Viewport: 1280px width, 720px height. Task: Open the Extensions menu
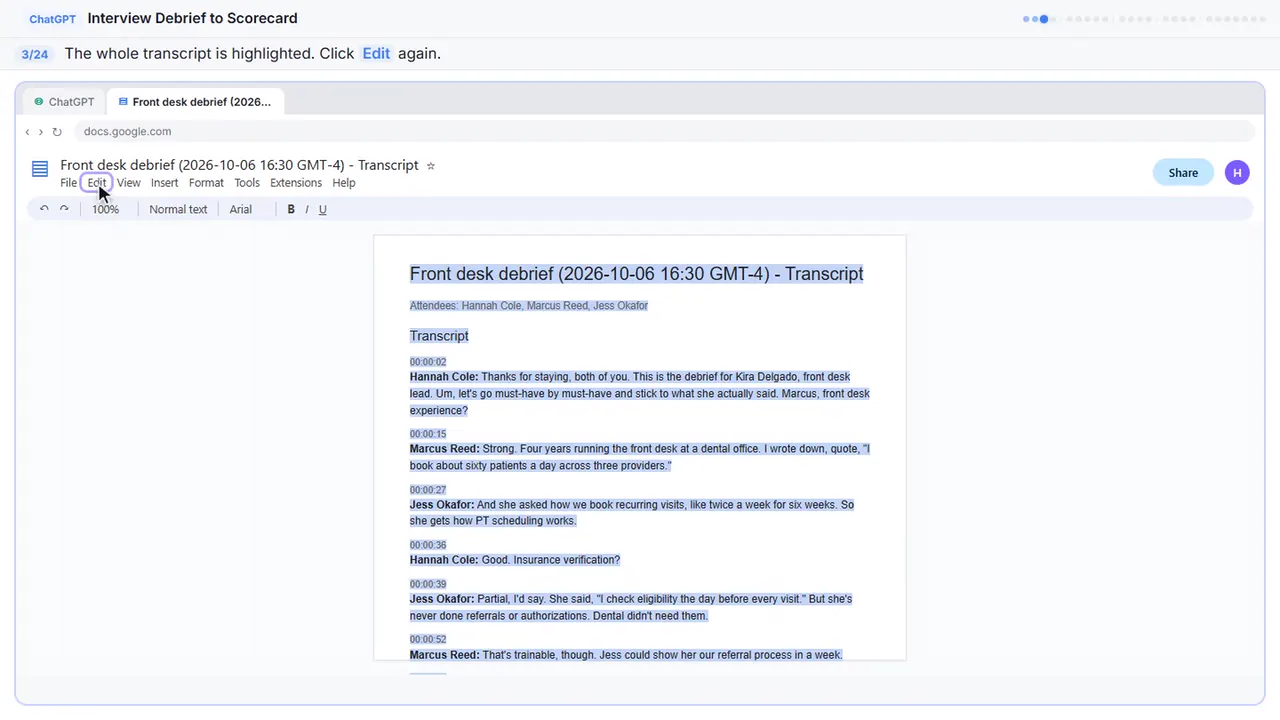point(296,183)
